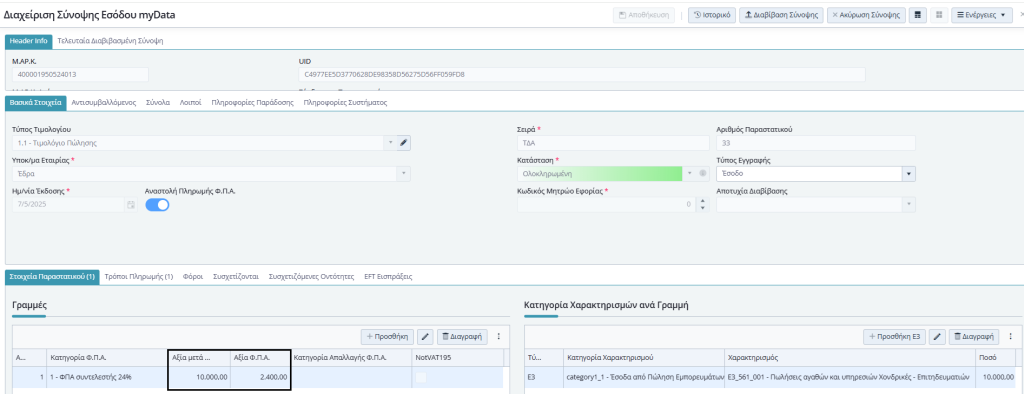Click the circle icon next to Κατάσταση

tap(703, 174)
